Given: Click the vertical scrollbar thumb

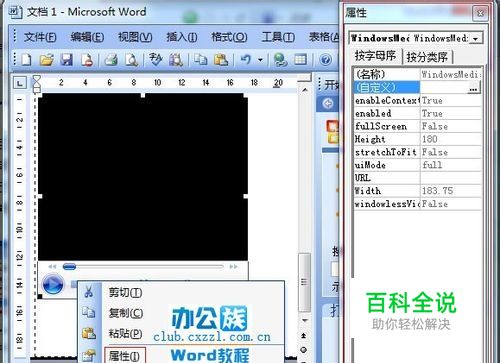Looking at the screenshot, I should click(x=304, y=282).
